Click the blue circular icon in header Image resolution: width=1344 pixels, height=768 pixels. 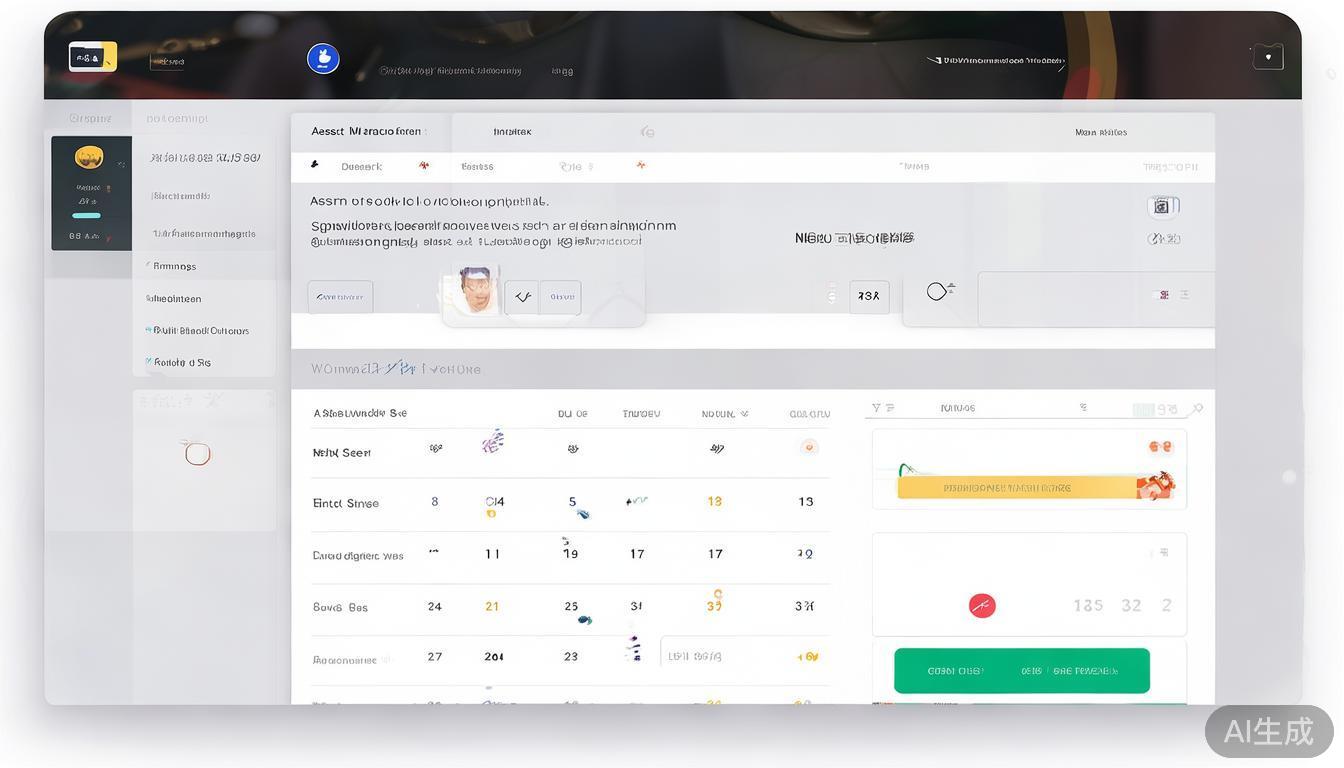pos(323,58)
